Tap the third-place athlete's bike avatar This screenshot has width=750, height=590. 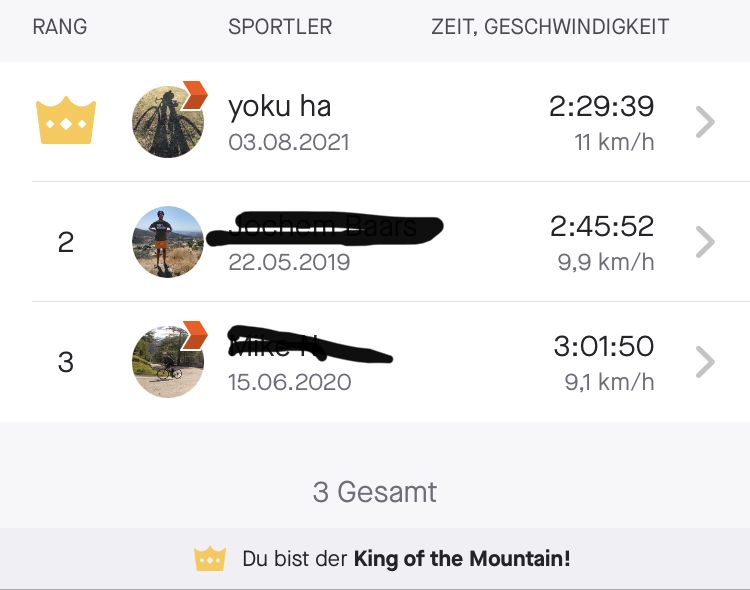(166, 362)
